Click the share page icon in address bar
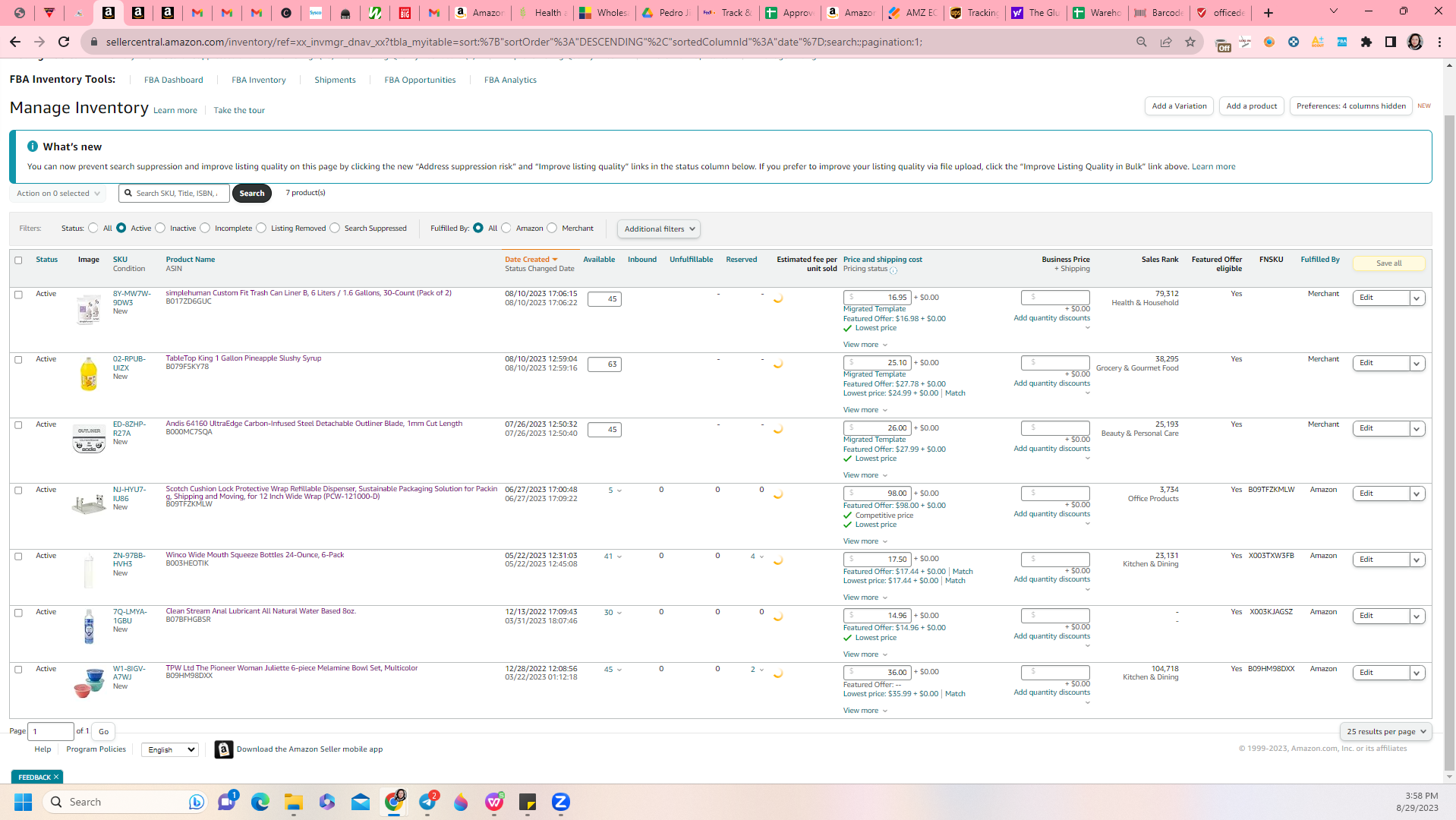Image resolution: width=1456 pixels, height=820 pixels. pos(1166,42)
